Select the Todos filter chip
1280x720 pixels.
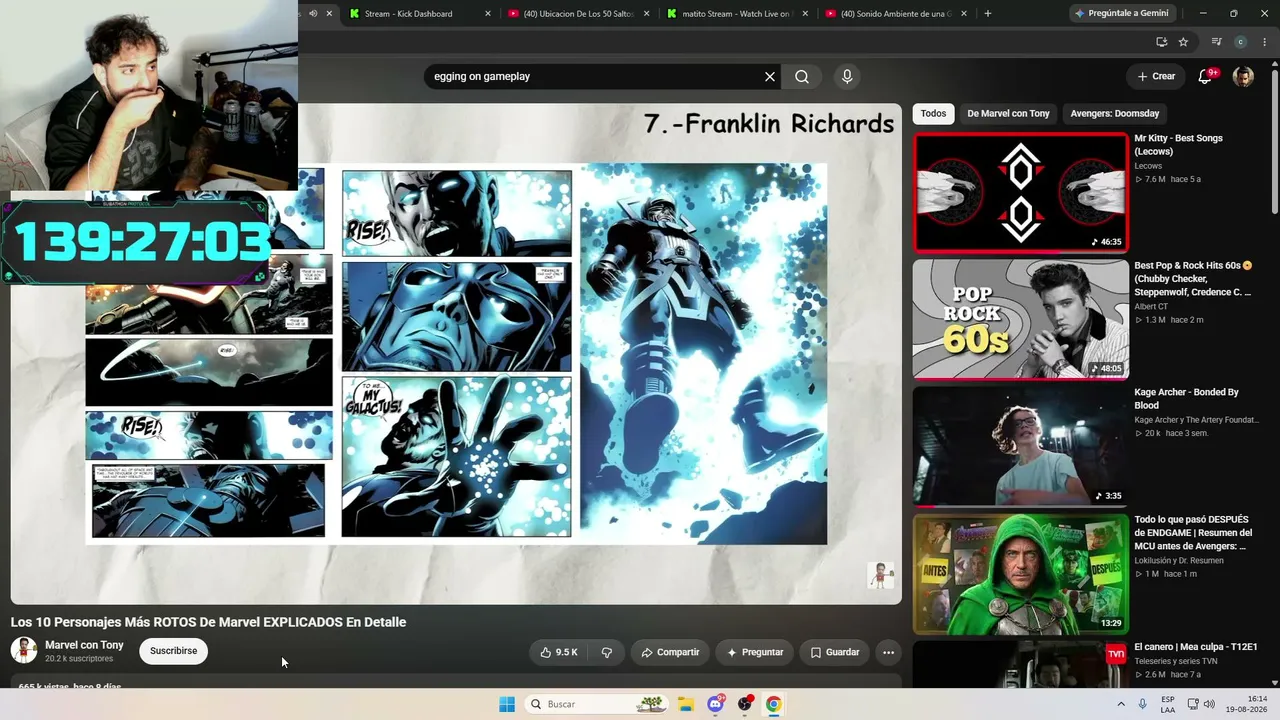pos(933,113)
